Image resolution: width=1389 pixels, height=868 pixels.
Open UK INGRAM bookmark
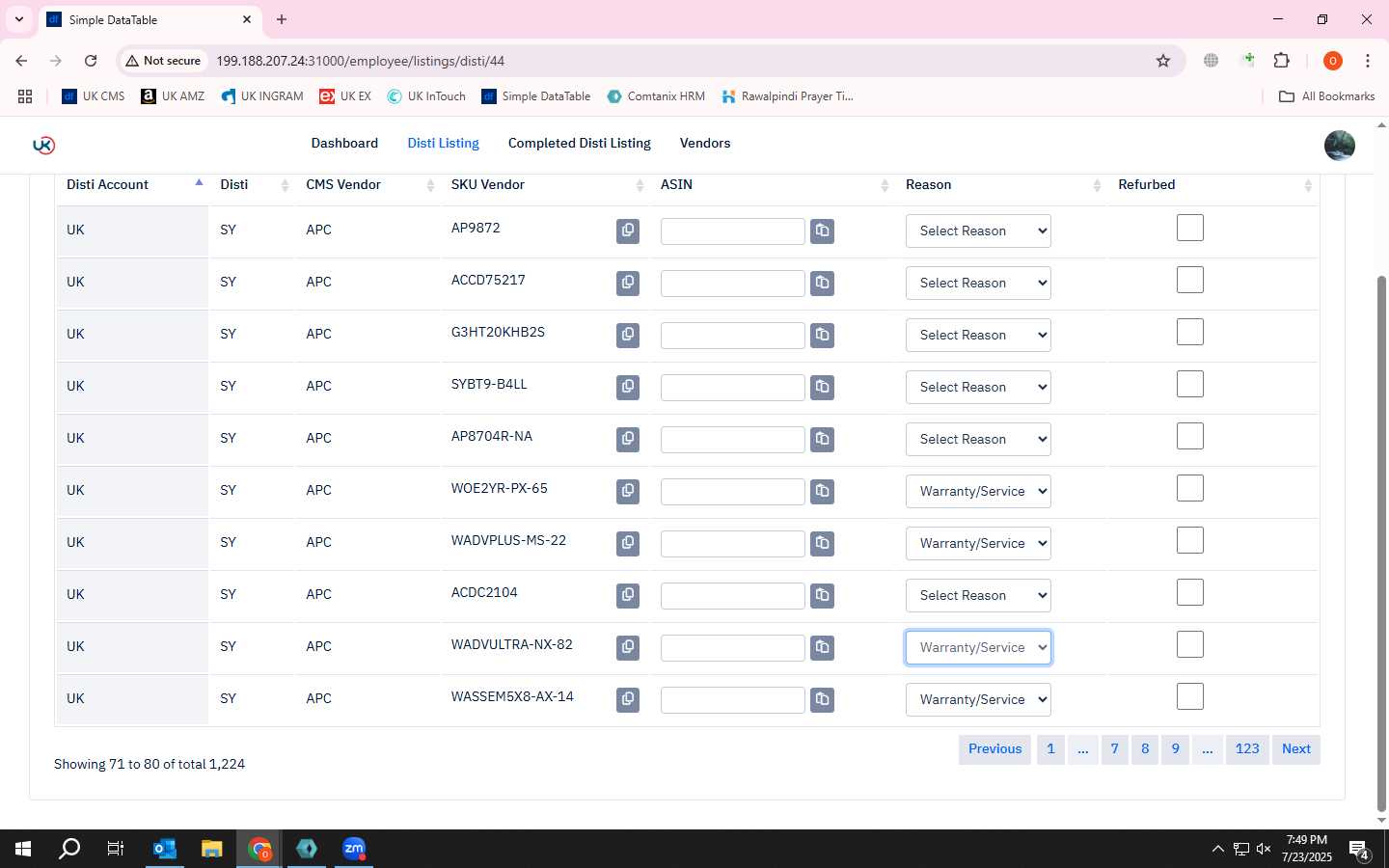pos(262,96)
